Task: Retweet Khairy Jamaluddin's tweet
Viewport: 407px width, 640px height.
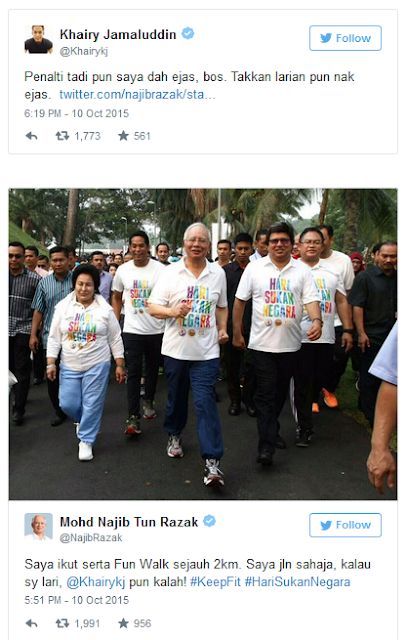Action: click(62, 136)
